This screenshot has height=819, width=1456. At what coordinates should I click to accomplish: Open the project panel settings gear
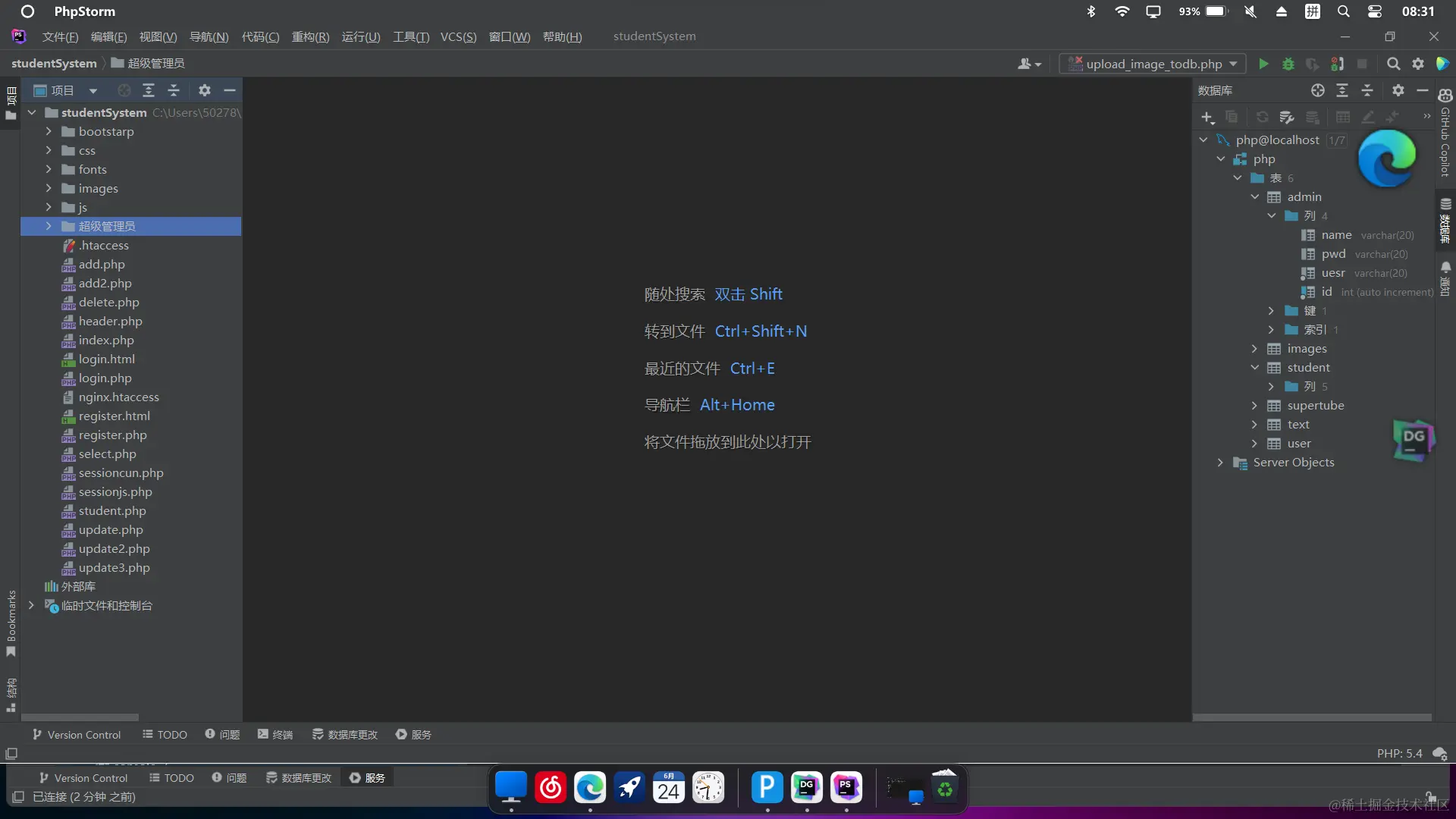(x=204, y=90)
